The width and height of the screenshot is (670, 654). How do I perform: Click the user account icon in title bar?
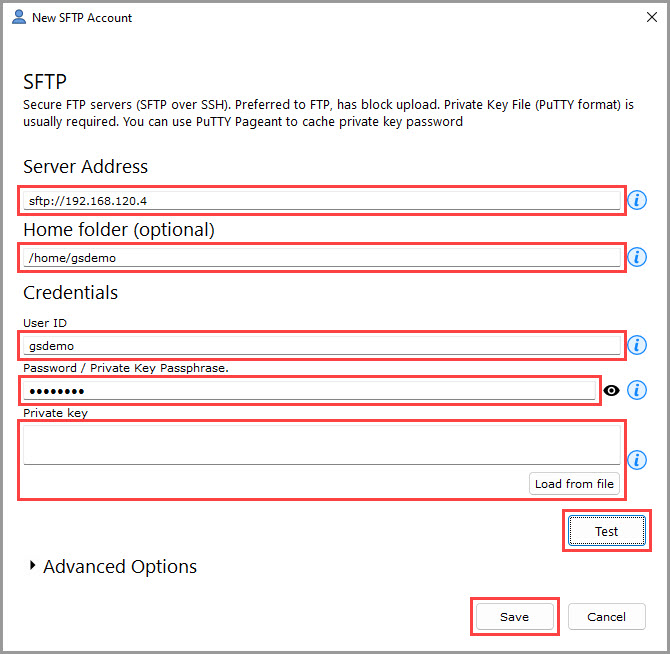[x=18, y=17]
